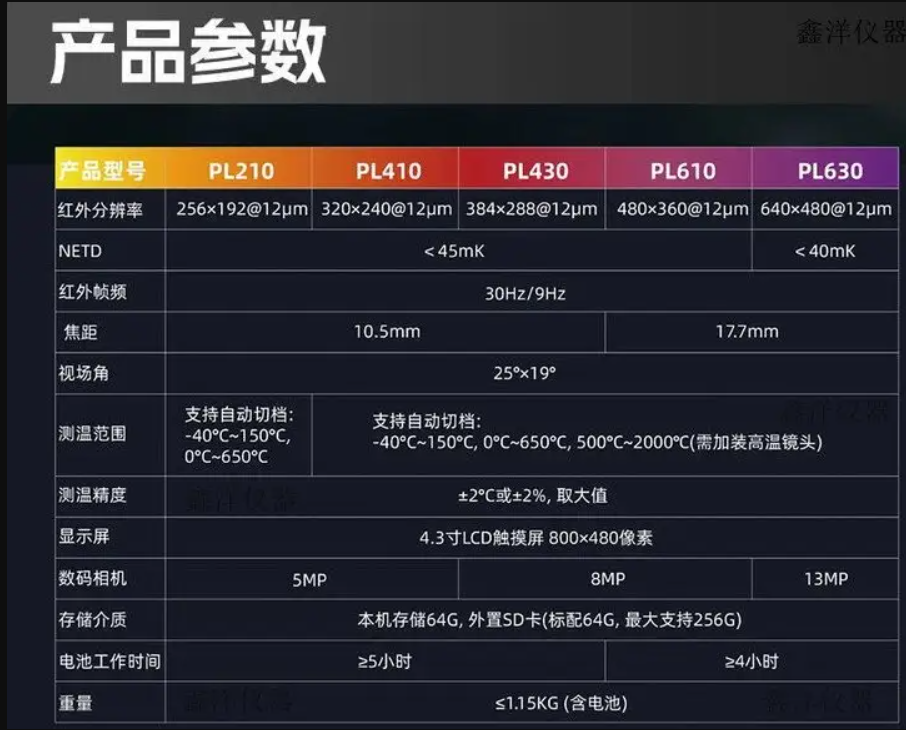Select the PL210 orange column header
Image resolution: width=906 pixels, height=730 pixels.
[241, 170]
